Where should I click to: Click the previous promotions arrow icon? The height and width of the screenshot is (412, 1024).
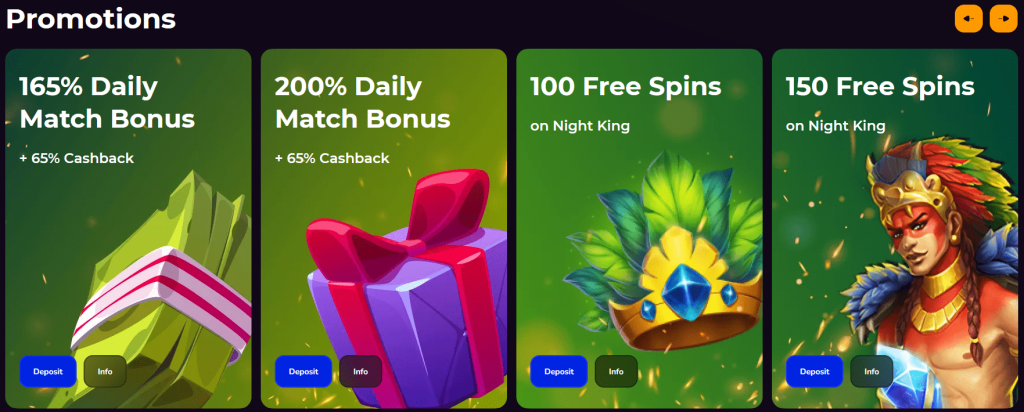[x=968, y=19]
